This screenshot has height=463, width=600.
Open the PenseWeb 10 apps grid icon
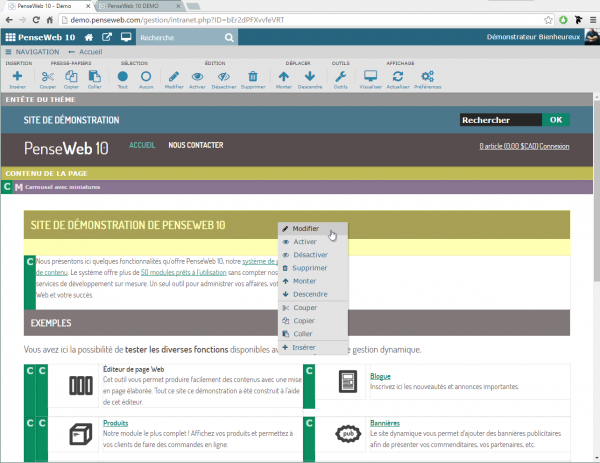tap(10, 37)
